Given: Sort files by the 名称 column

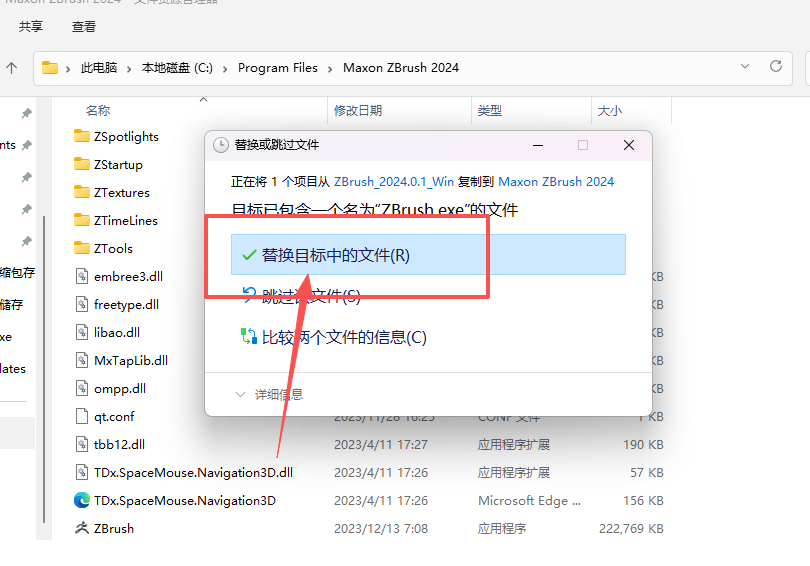Looking at the screenshot, I should [x=98, y=111].
